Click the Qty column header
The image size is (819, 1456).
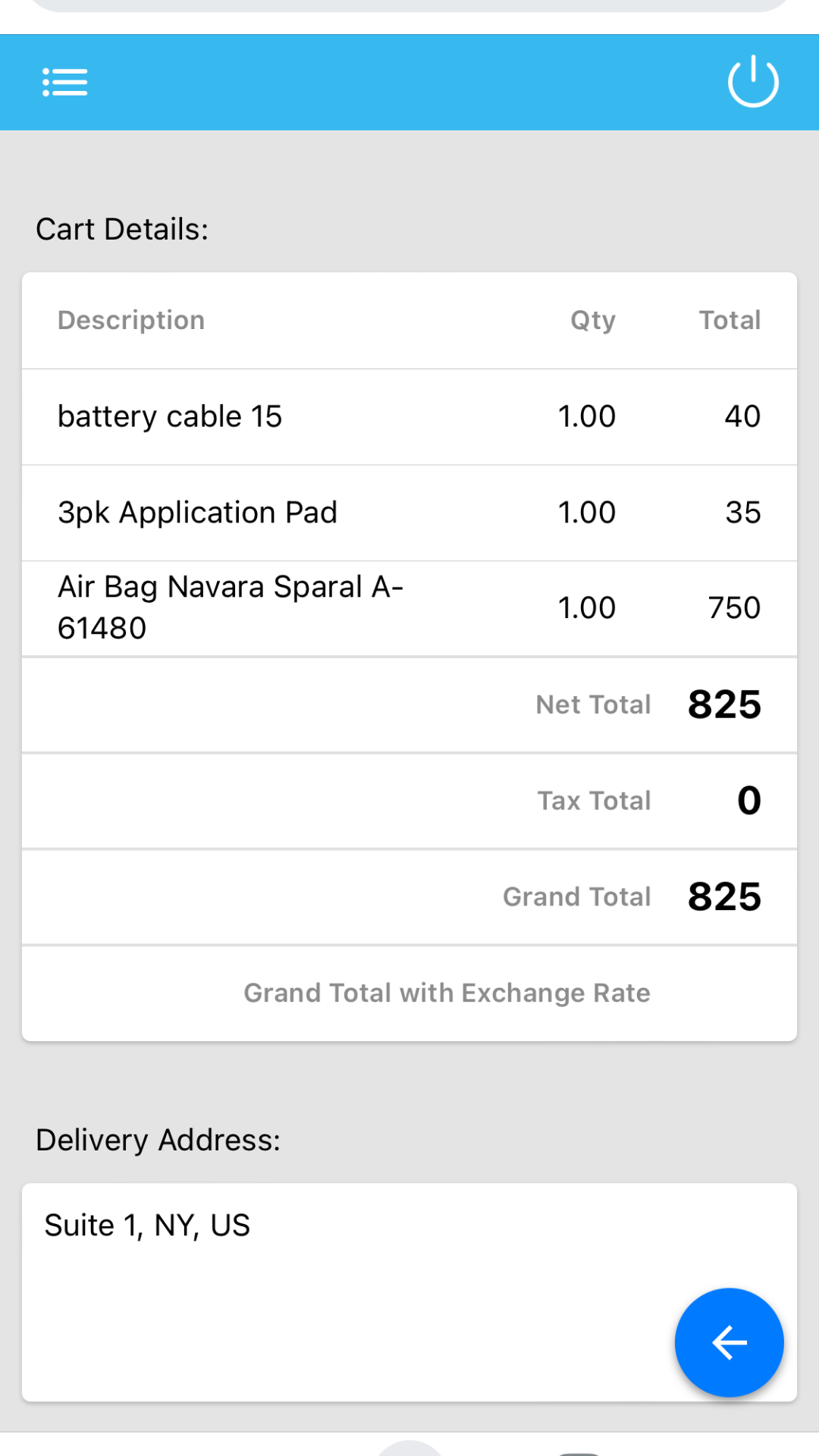point(592,320)
